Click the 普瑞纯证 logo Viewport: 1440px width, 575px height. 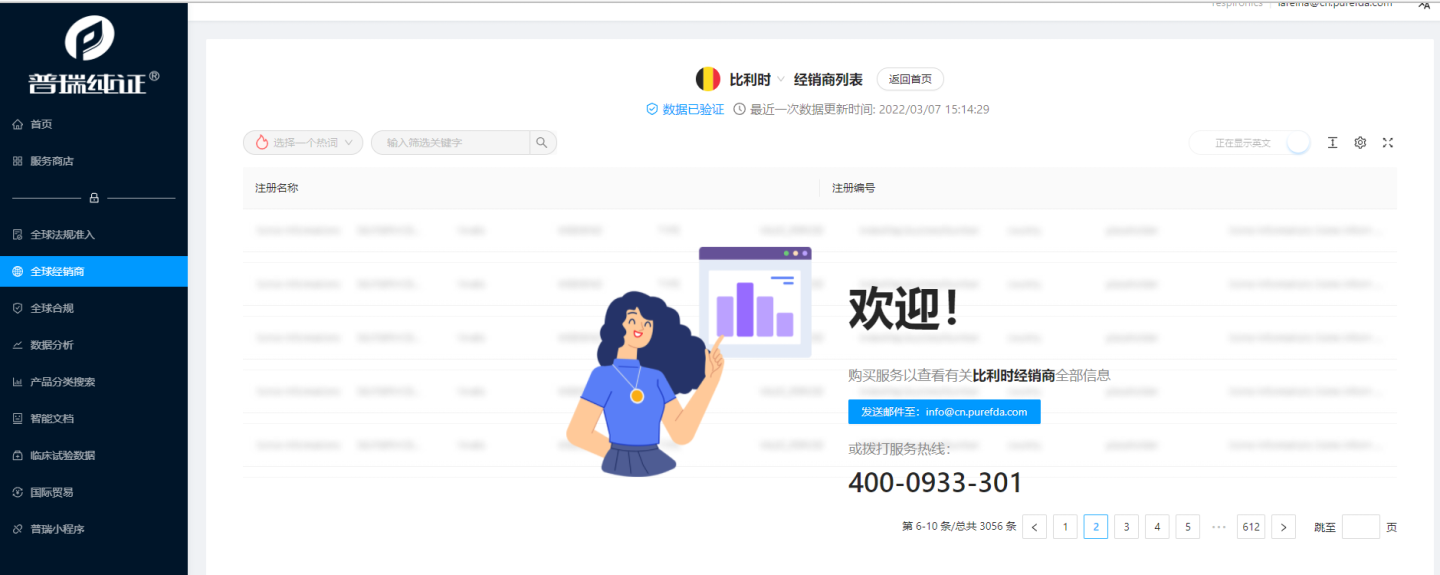coord(93,54)
